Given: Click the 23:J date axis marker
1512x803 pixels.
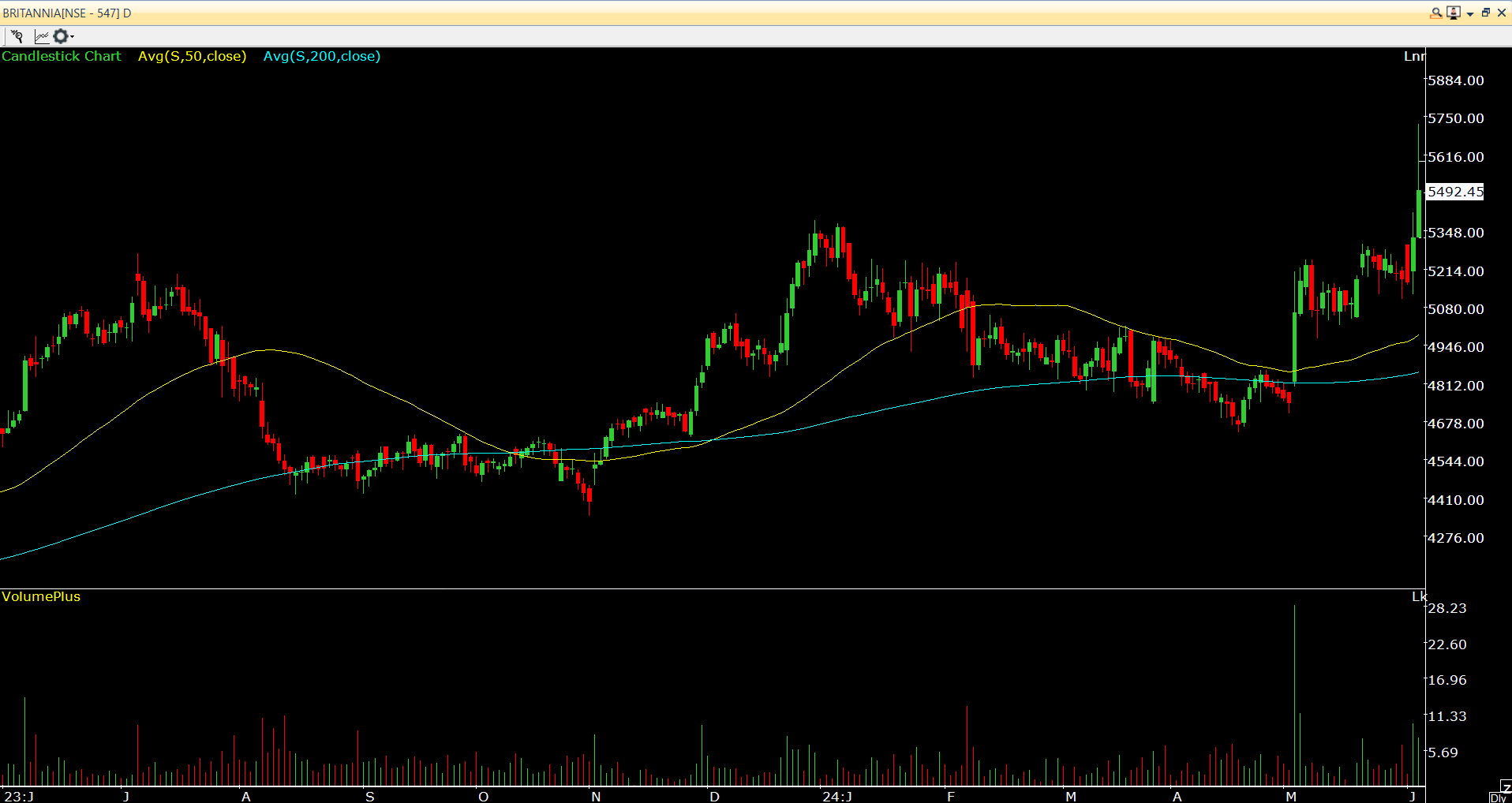Looking at the screenshot, I should point(19,797).
